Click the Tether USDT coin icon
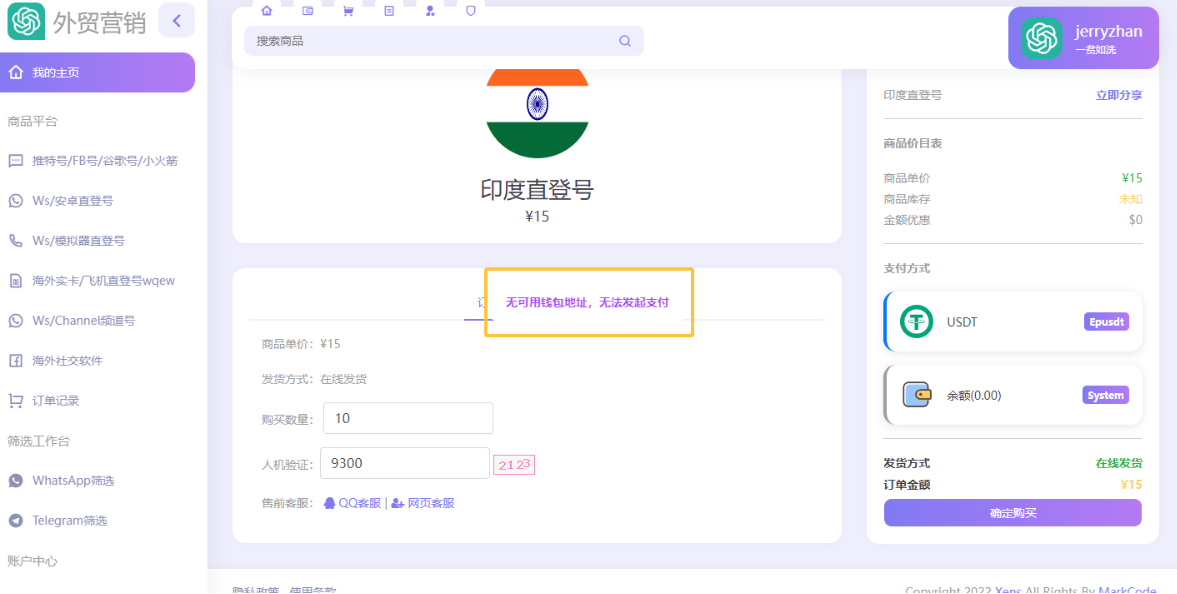1177x594 pixels. point(917,321)
